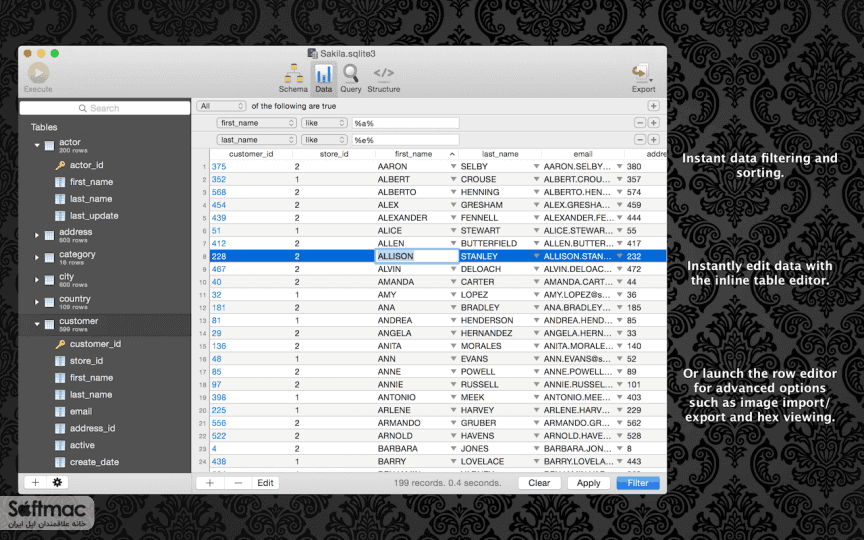This screenshot has height=540, width=864.
Task: Open customer_id link 438
Action: coord(219,462)
